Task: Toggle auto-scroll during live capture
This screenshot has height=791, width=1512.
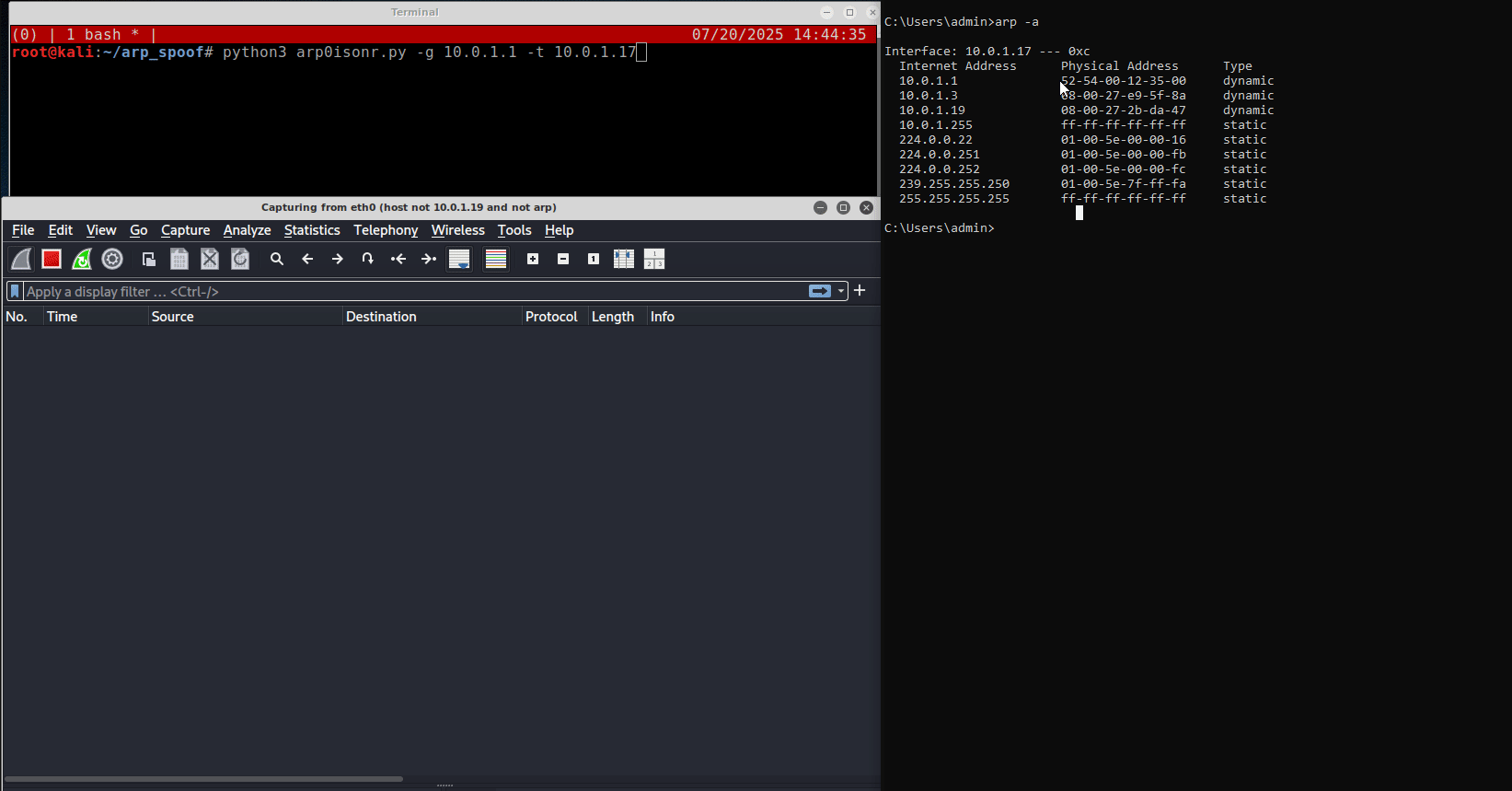Action: tap(459, 260)
